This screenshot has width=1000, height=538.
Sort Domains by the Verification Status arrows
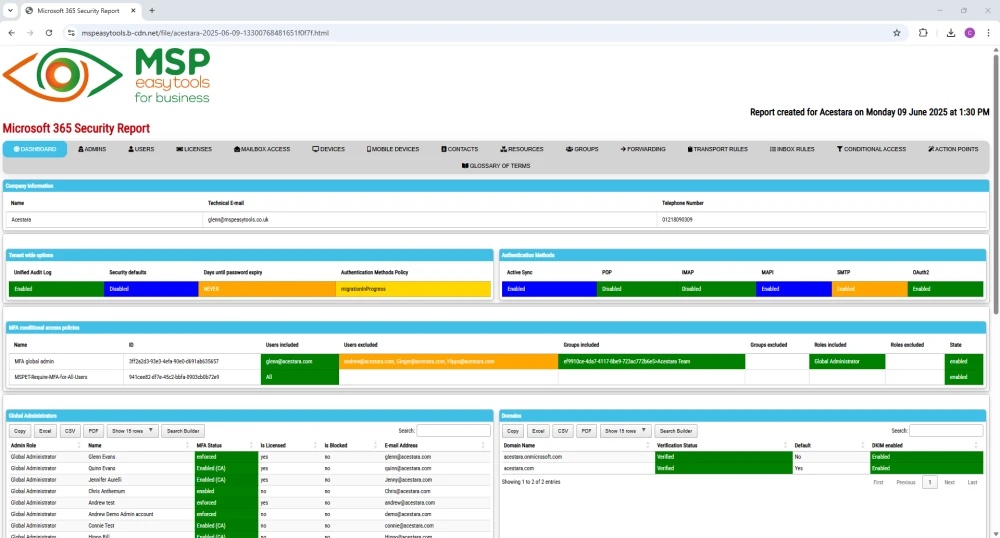785,445
